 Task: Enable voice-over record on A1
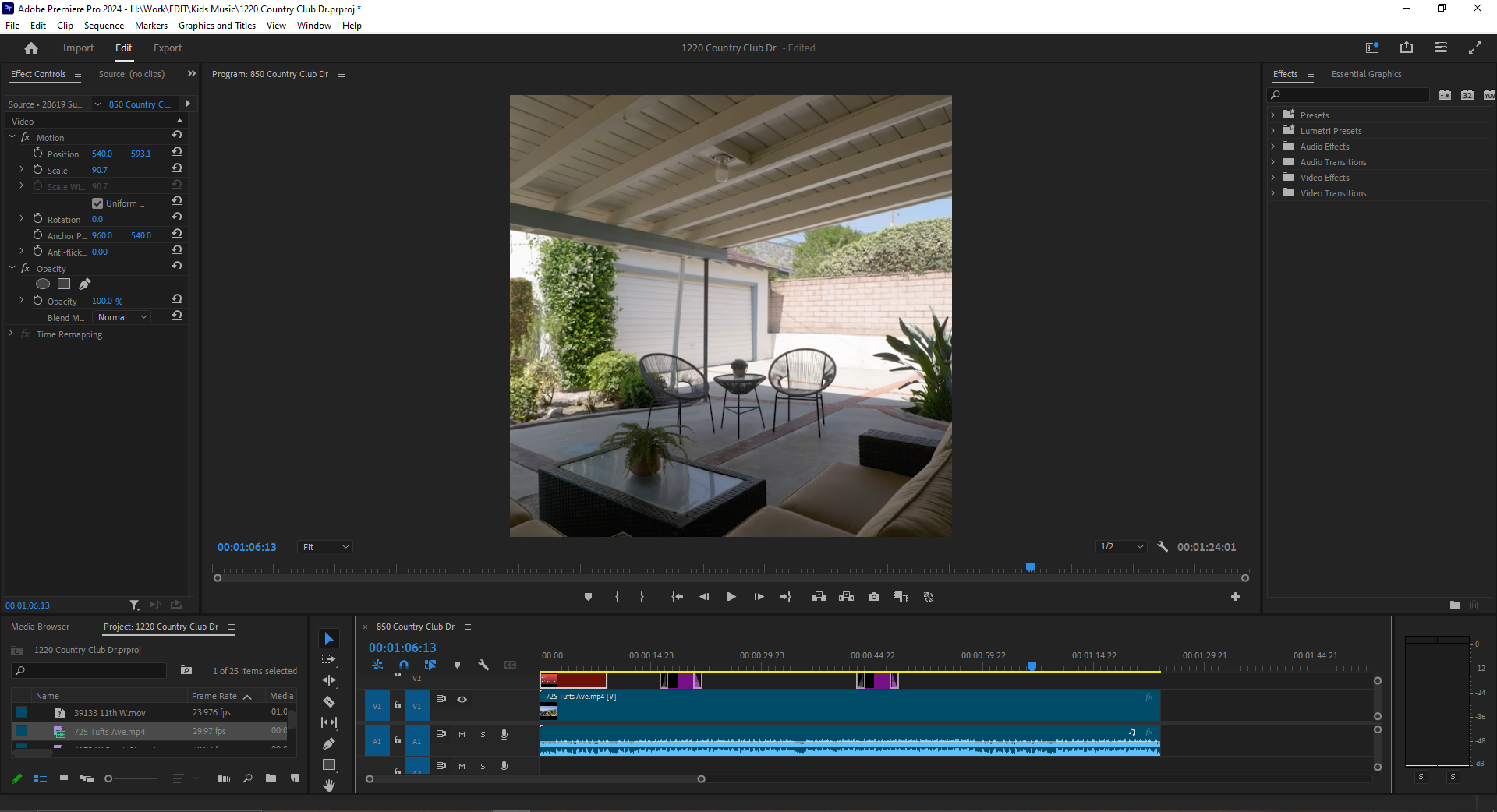pos(504,734)
